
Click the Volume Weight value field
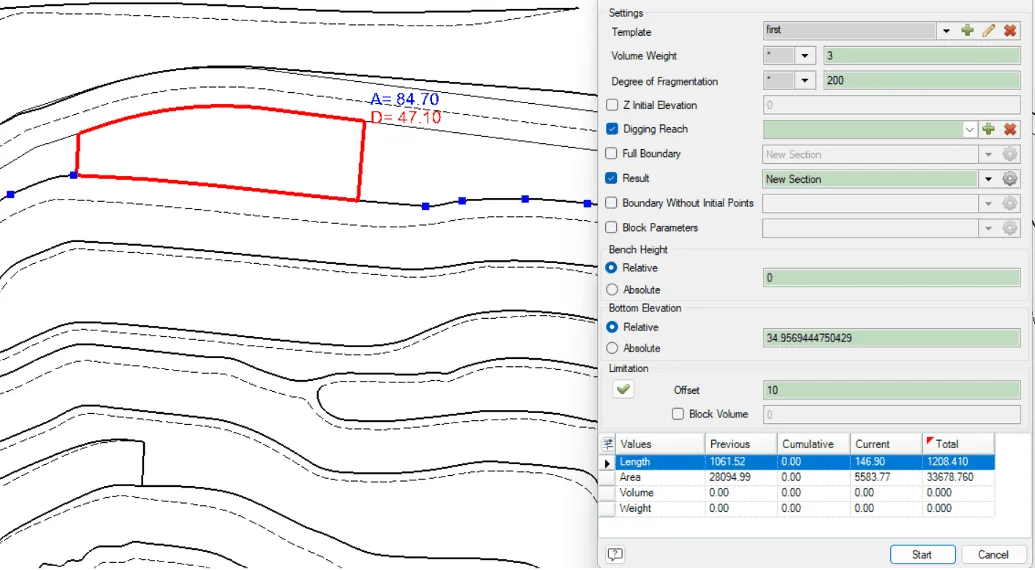point(921,55)
